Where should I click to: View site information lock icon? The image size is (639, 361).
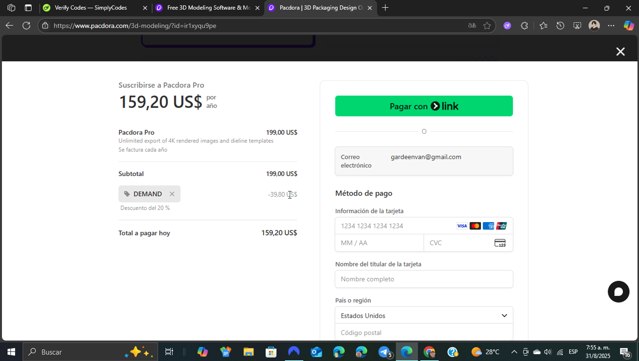click(45, 26)
